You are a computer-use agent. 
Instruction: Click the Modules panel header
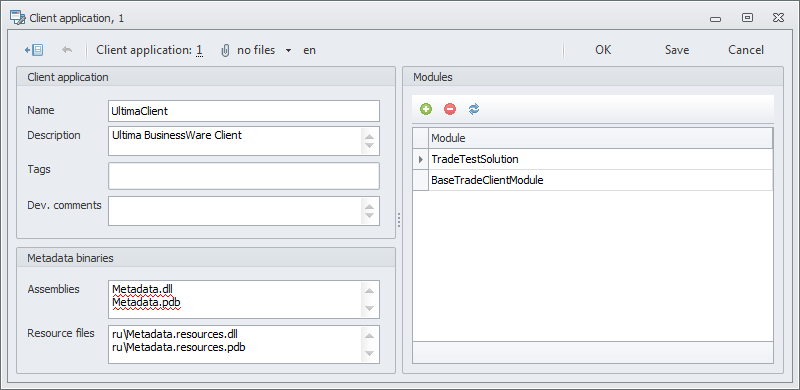(593, 77)
